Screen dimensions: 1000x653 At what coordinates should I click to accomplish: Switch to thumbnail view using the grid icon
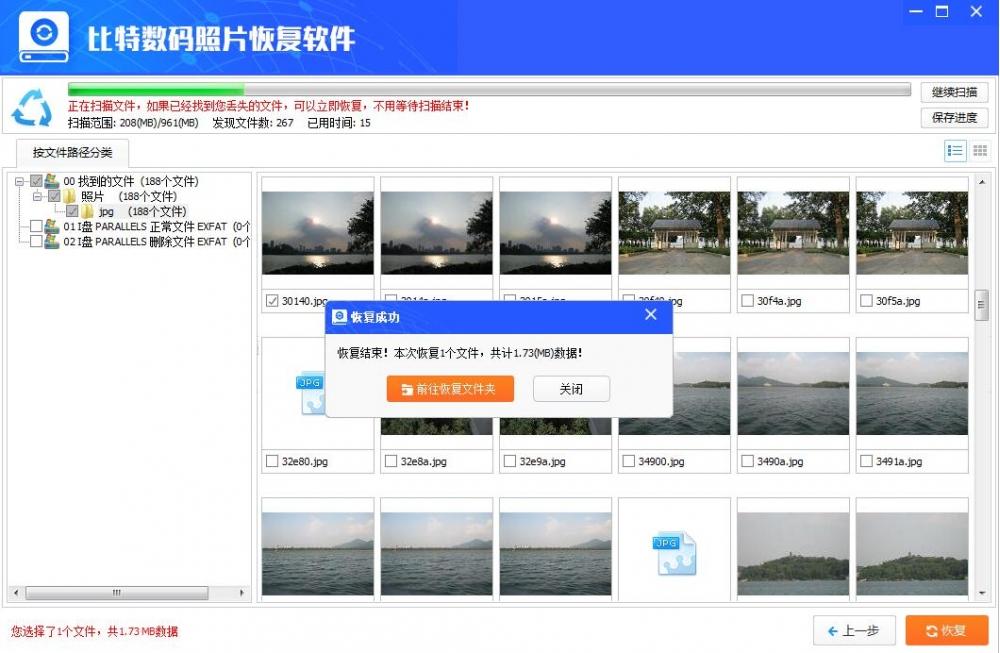click(x=978, y=150)
